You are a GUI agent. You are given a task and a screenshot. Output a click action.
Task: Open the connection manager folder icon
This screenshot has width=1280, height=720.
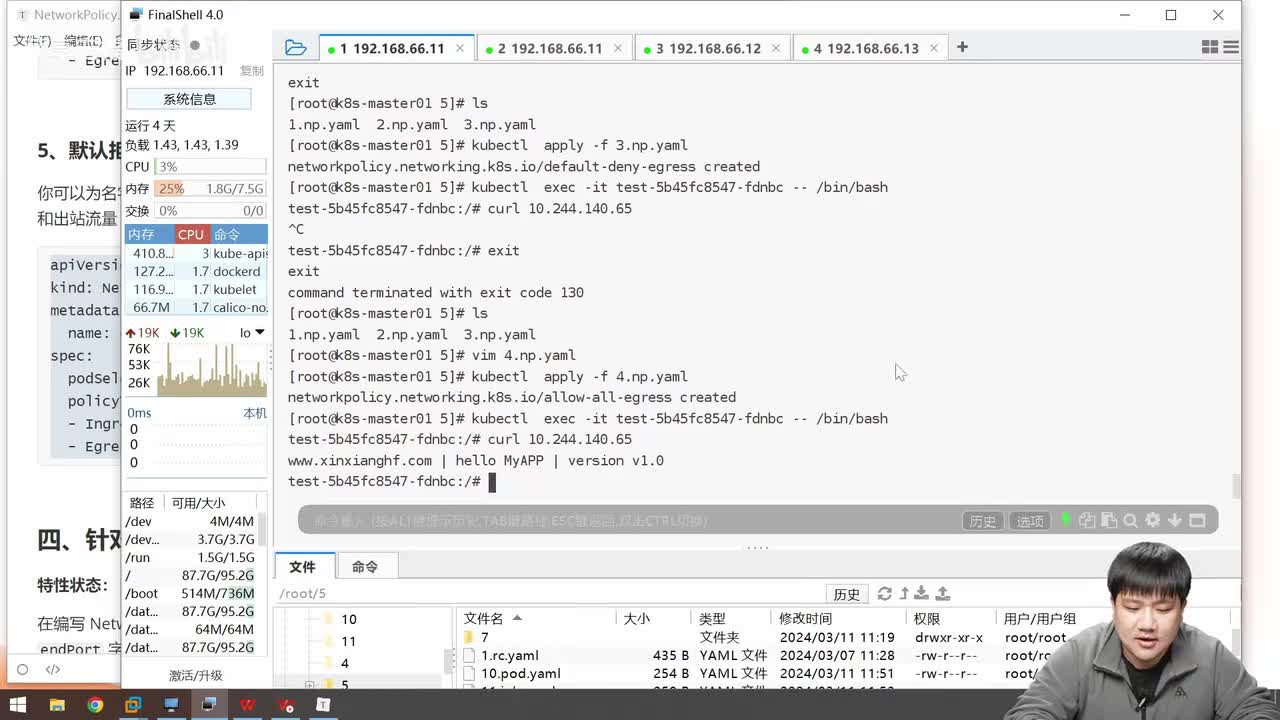coord(295,47)
